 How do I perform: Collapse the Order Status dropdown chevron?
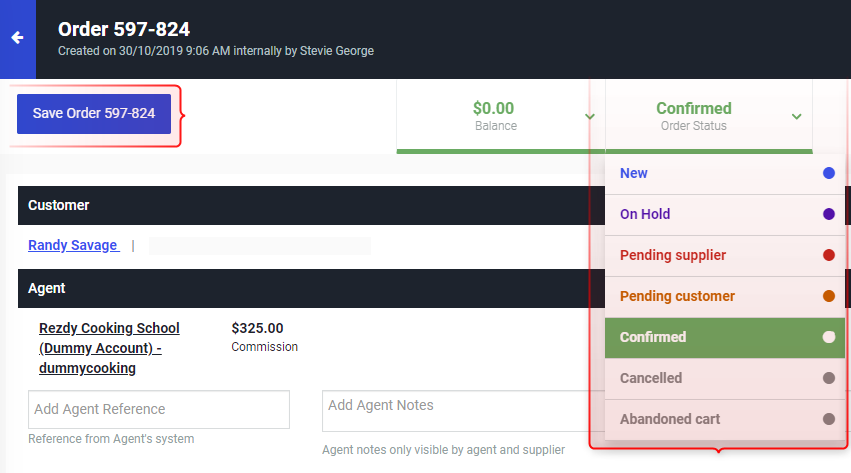pyautogui.click(x=797, y=117)
